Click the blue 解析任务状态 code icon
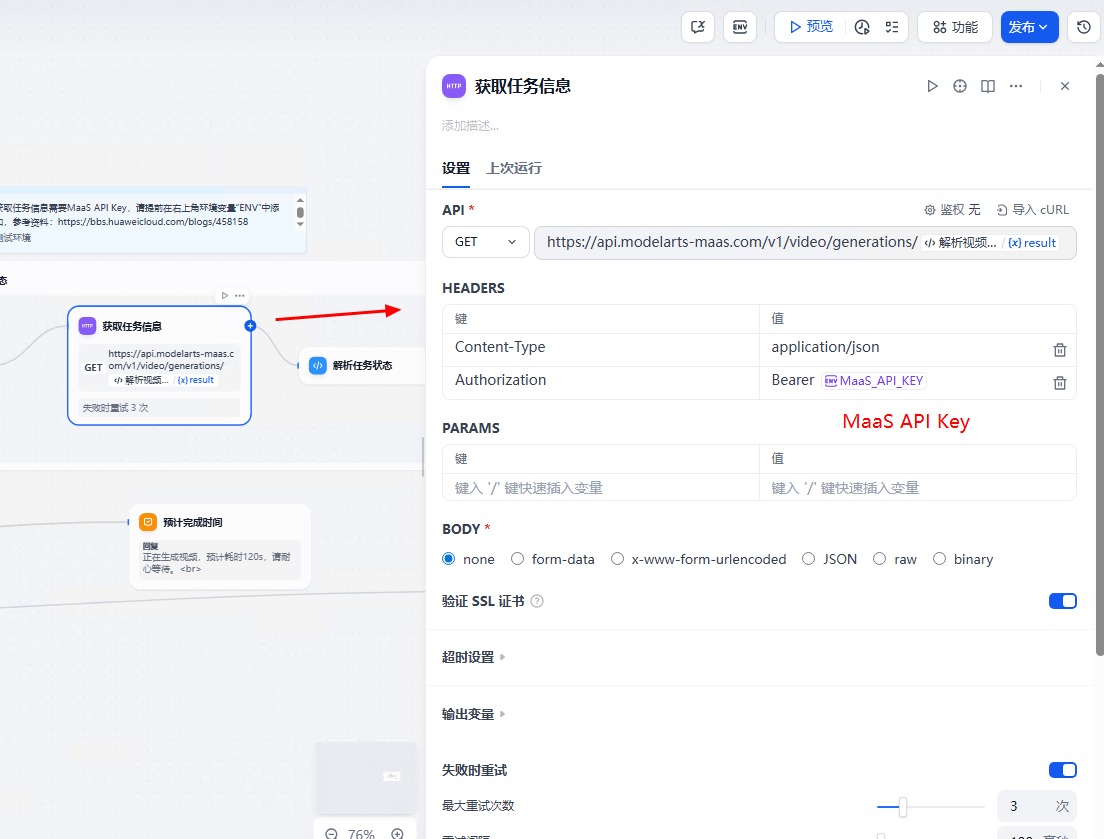The height and width of the screenshot is (839, 1104). [318, 365]
